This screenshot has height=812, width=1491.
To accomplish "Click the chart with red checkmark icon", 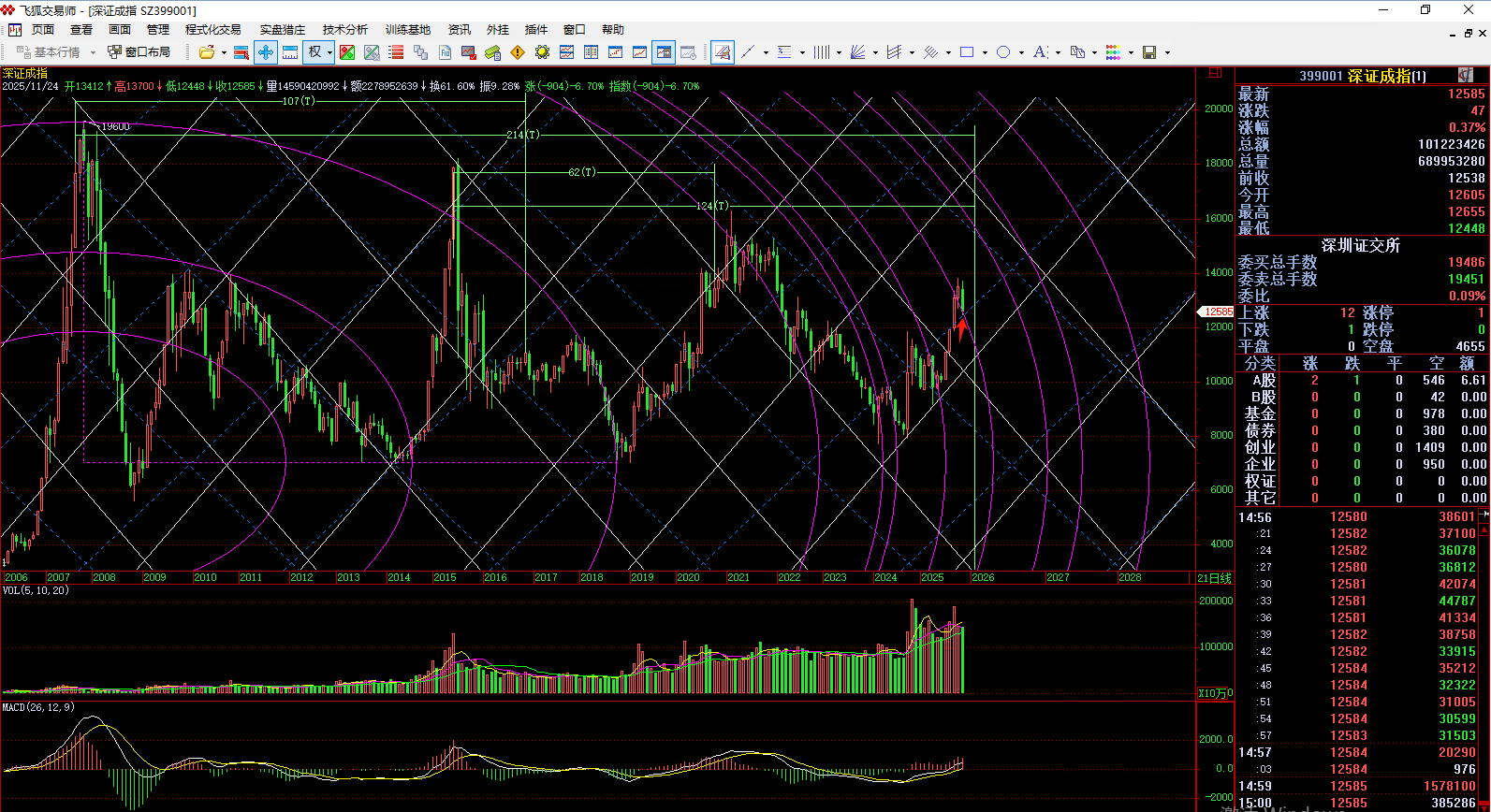I will (x=469, y=52).
